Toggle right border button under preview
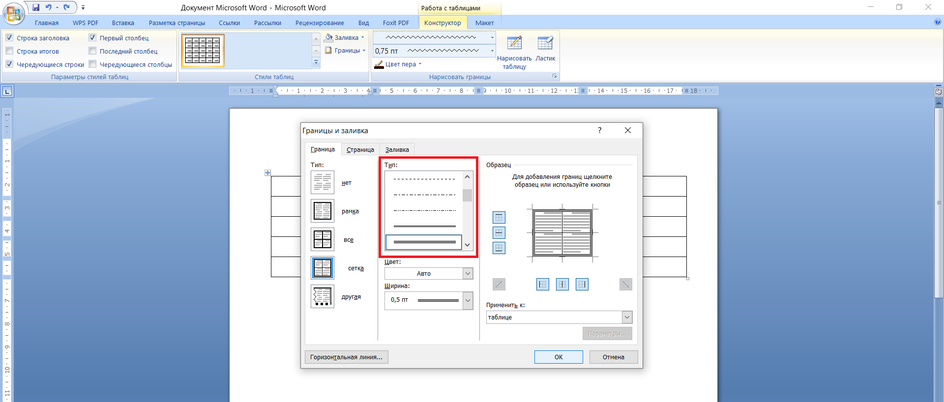This screenshot has width=944, height=402. pos(582,284)
